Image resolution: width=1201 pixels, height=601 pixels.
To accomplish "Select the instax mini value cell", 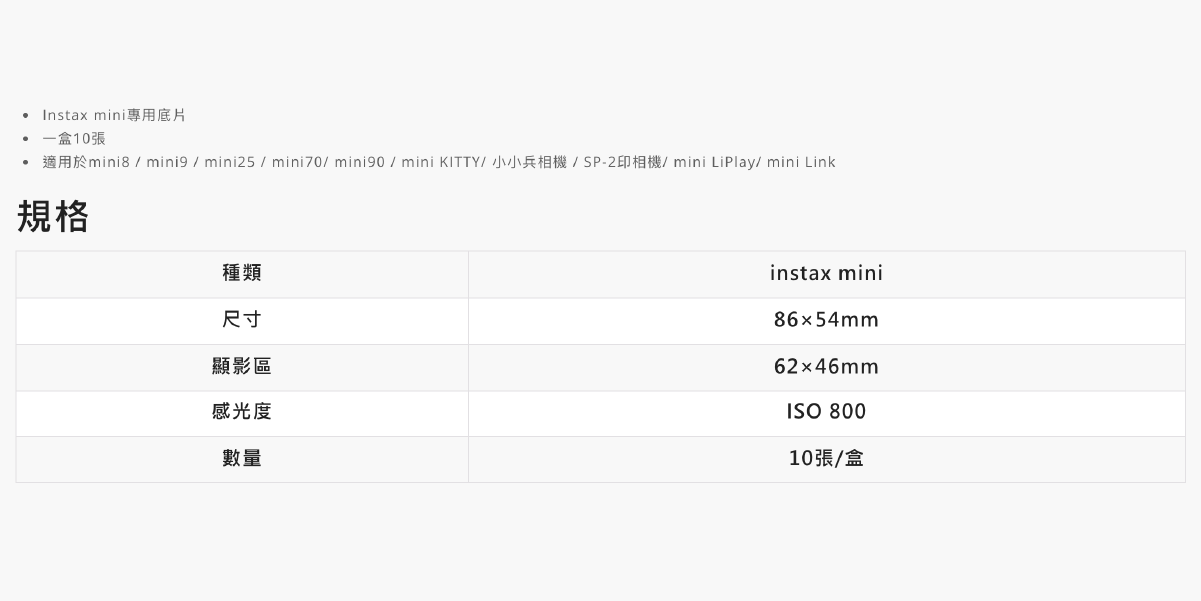I will (826, 273).
